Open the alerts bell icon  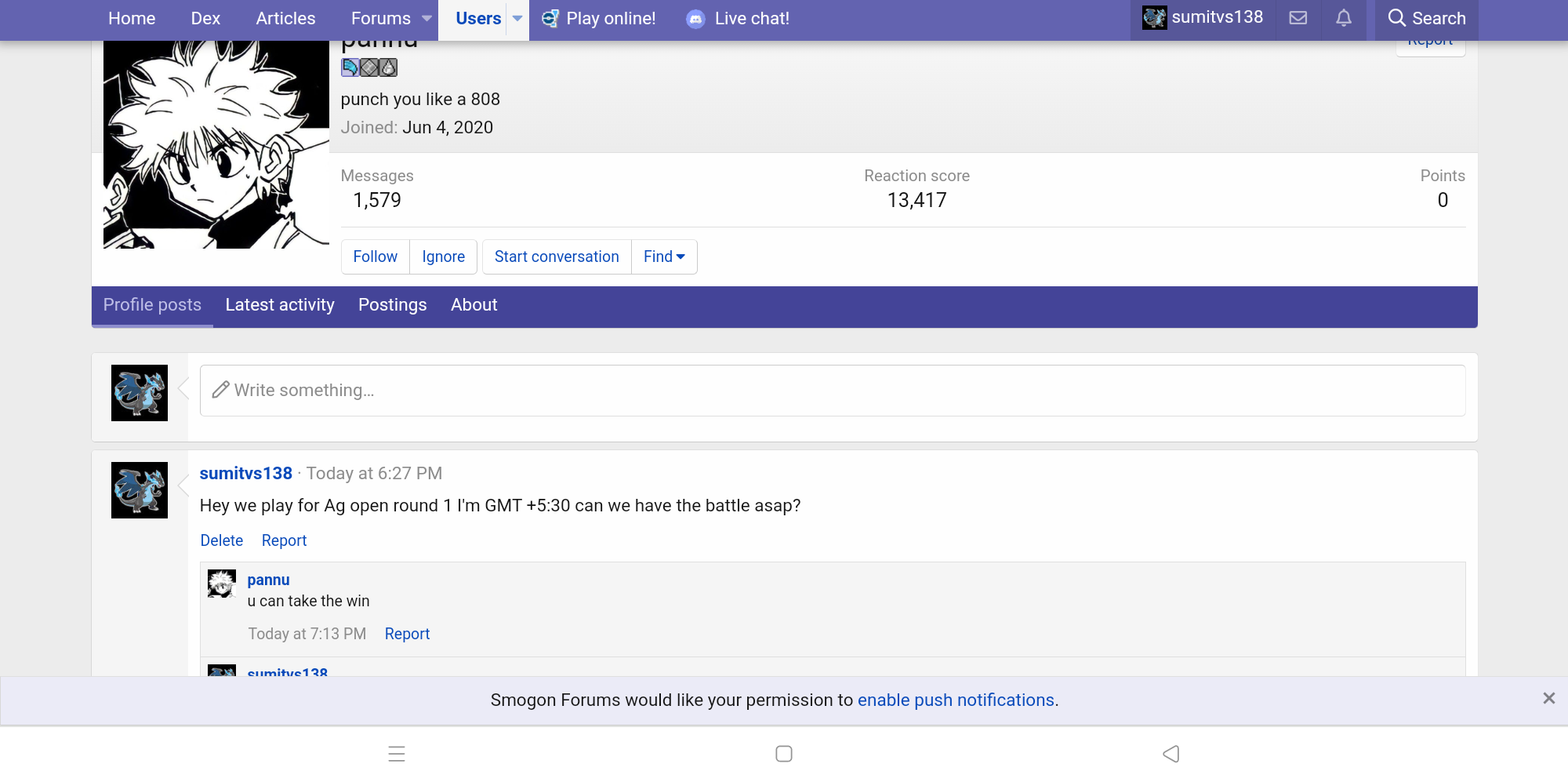1344,18
